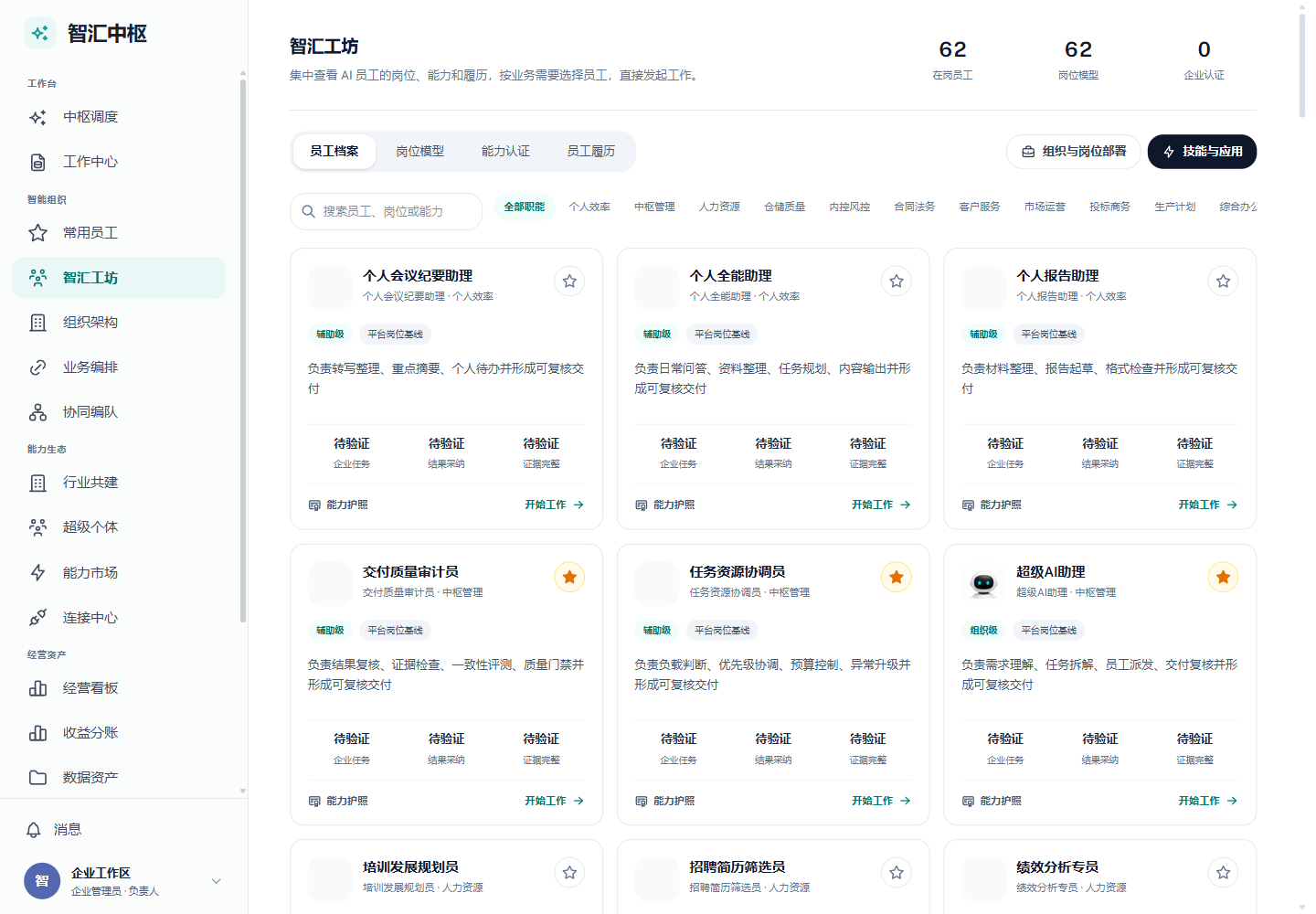
Task: Filter by 合同法务 category
Action: pos(914,207)
